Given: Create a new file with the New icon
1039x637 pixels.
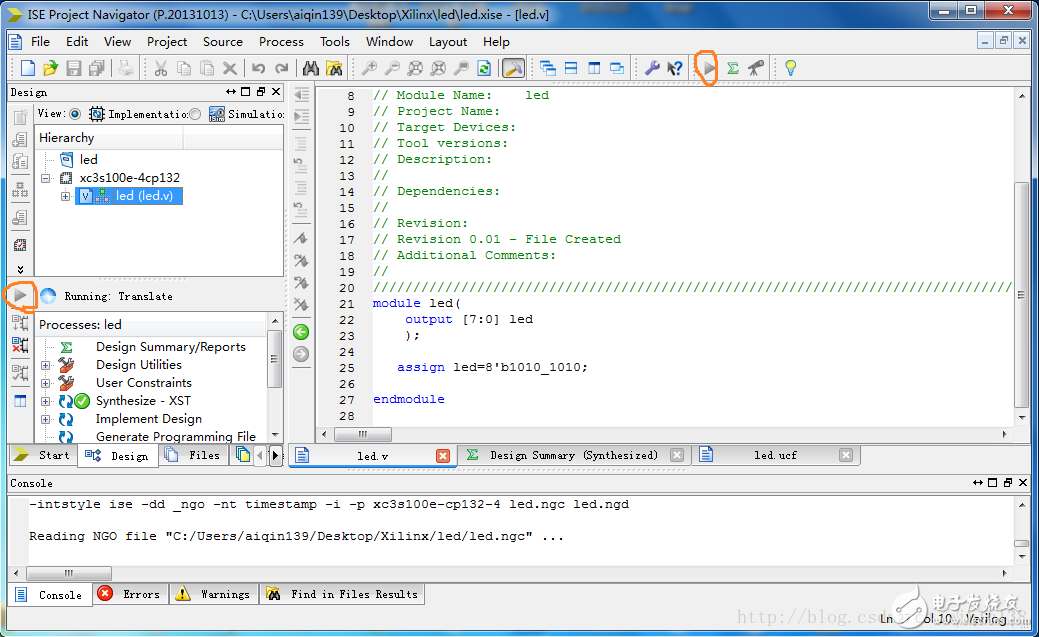Looking at the screenshot, I should pyautogui.click(x=26, y=67).
